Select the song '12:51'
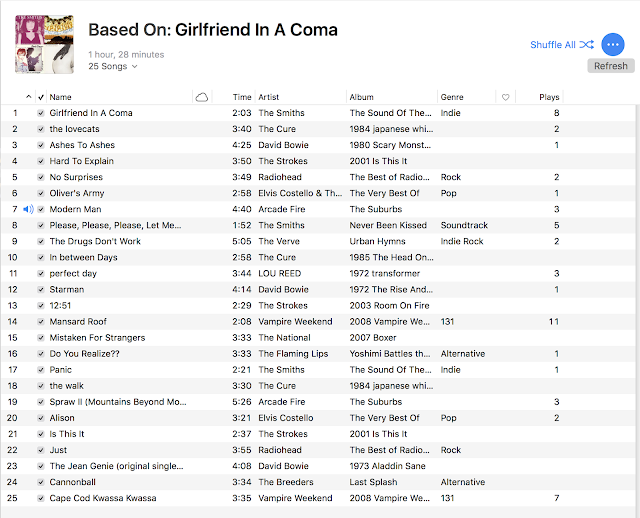 pyautogui.click(x=60, y=305)
